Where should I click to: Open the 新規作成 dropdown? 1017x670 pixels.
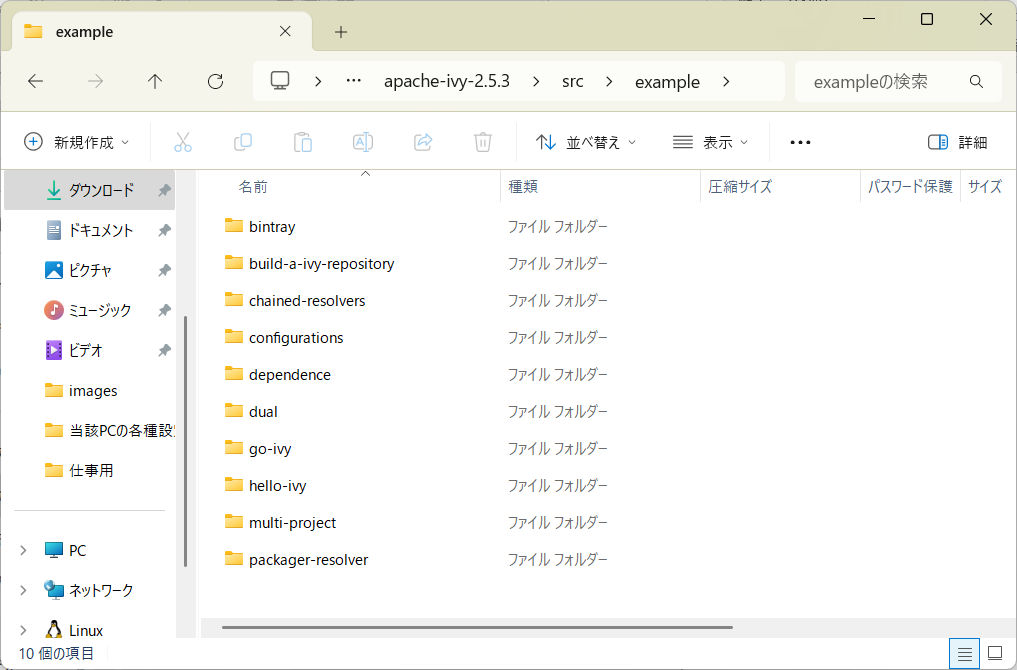(77, 142)
